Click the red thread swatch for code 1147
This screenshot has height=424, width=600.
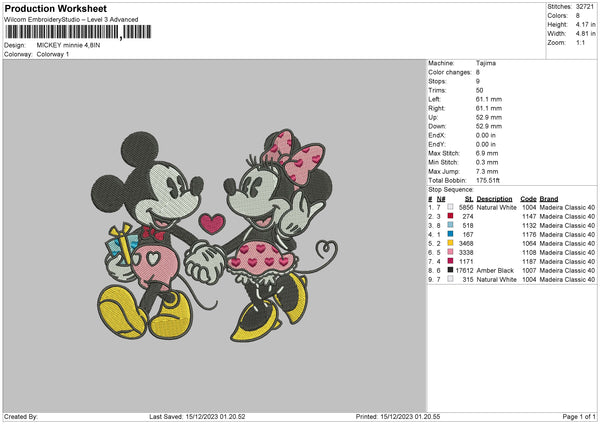(452, 216)
